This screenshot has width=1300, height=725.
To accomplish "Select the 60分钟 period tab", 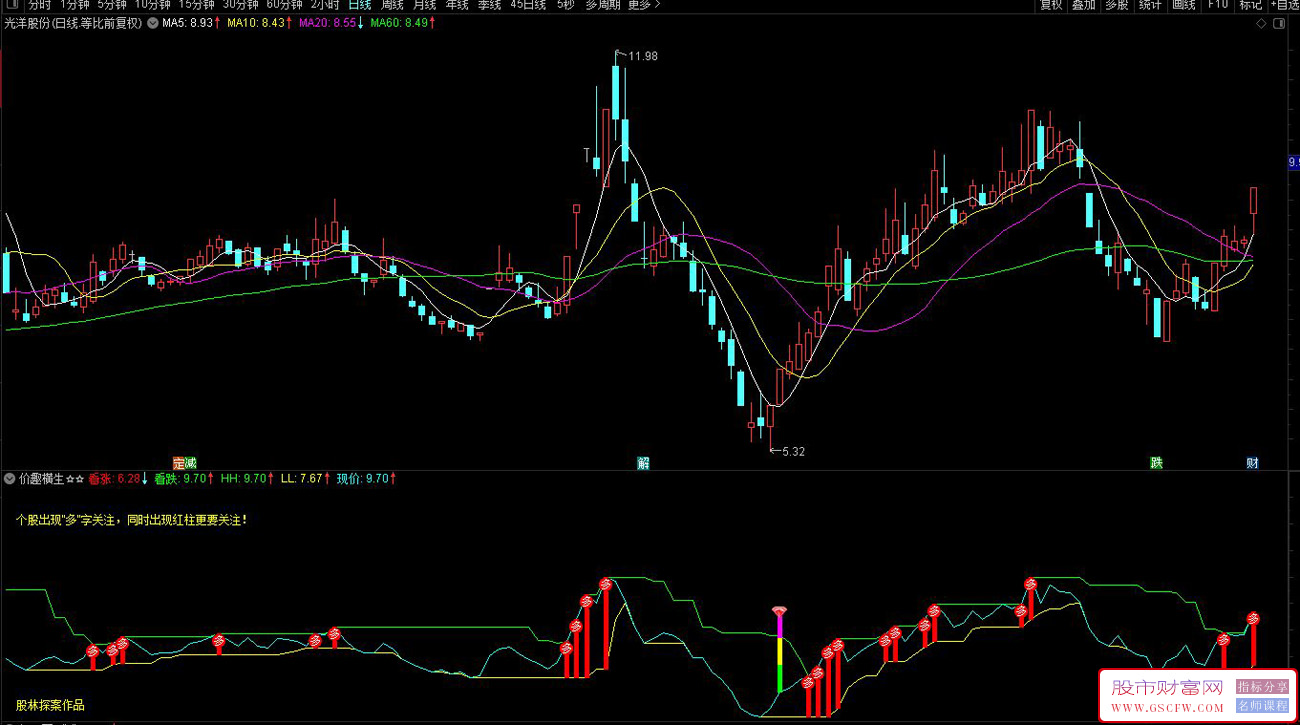I will coord(285,5).
